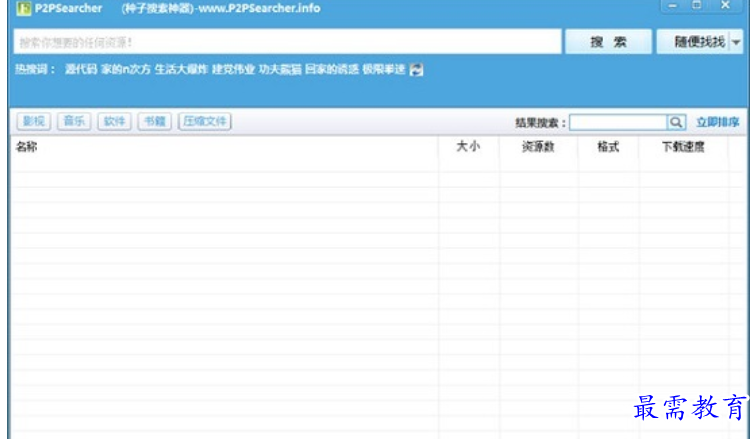The height and width of the screenshot is (439, 755).
Task: Refresh the hot search words list
Action: 416,70
